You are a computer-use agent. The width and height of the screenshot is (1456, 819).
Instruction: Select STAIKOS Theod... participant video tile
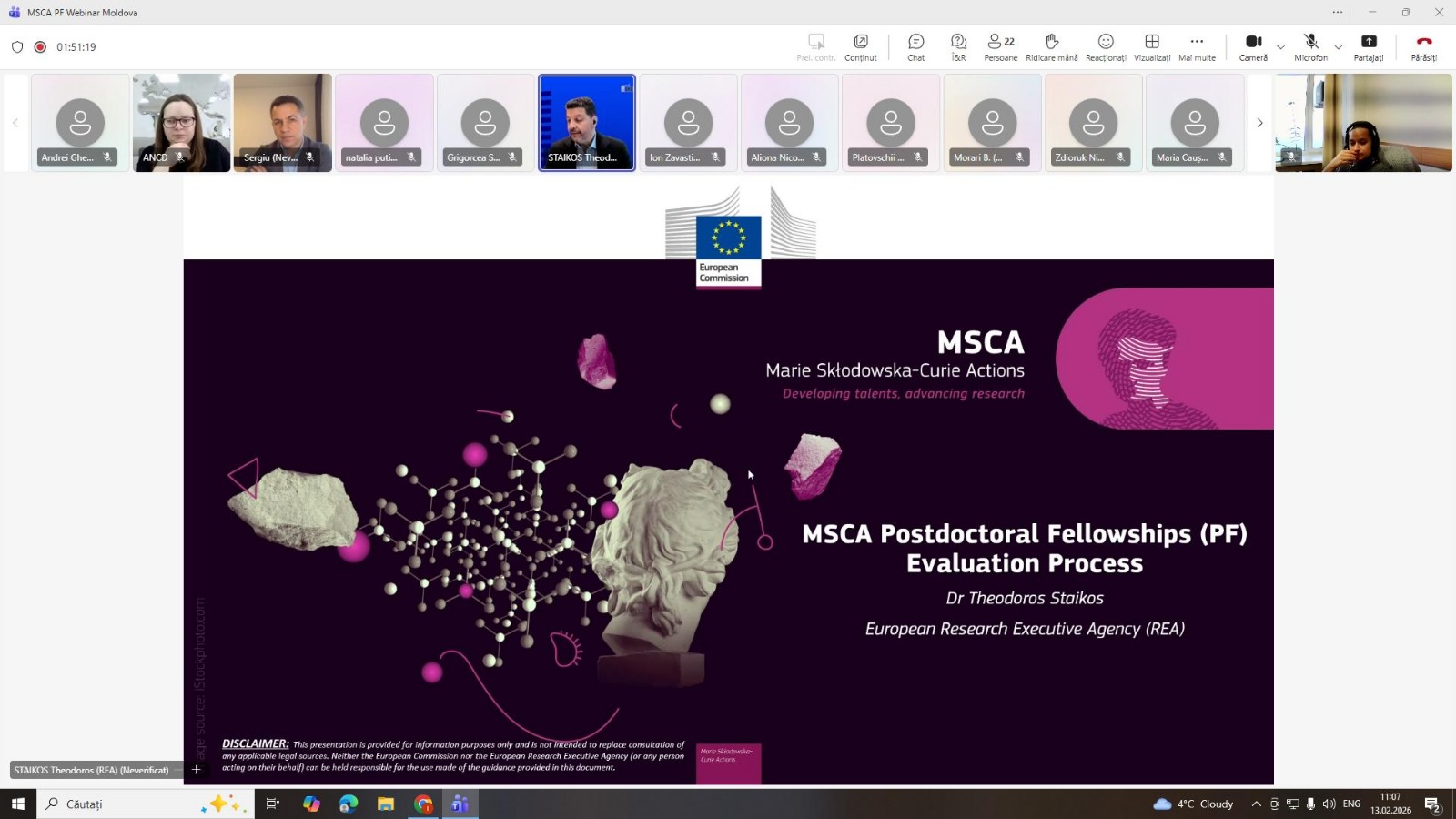[x=587, y=123]
